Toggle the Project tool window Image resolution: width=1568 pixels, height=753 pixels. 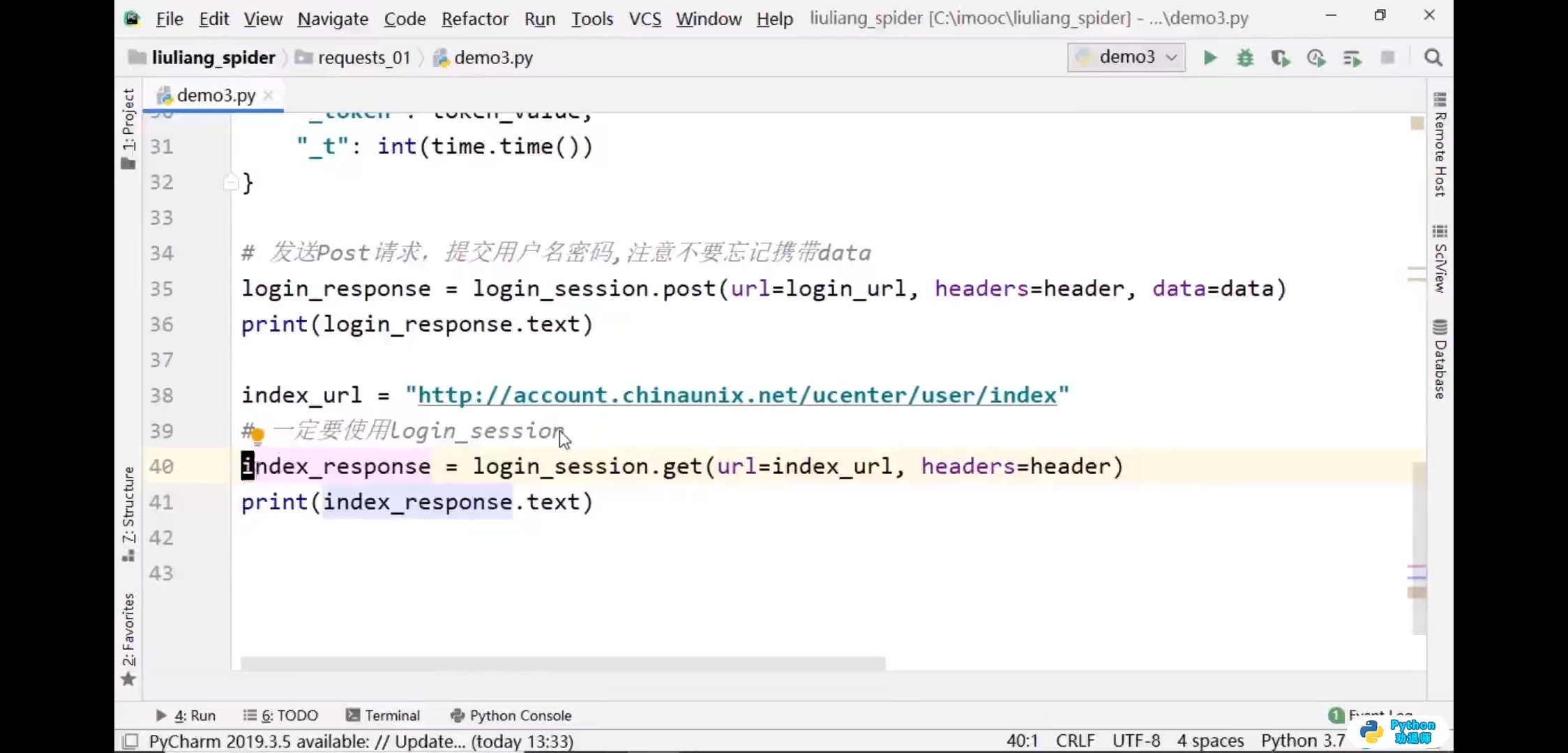(x=128, y=129)
